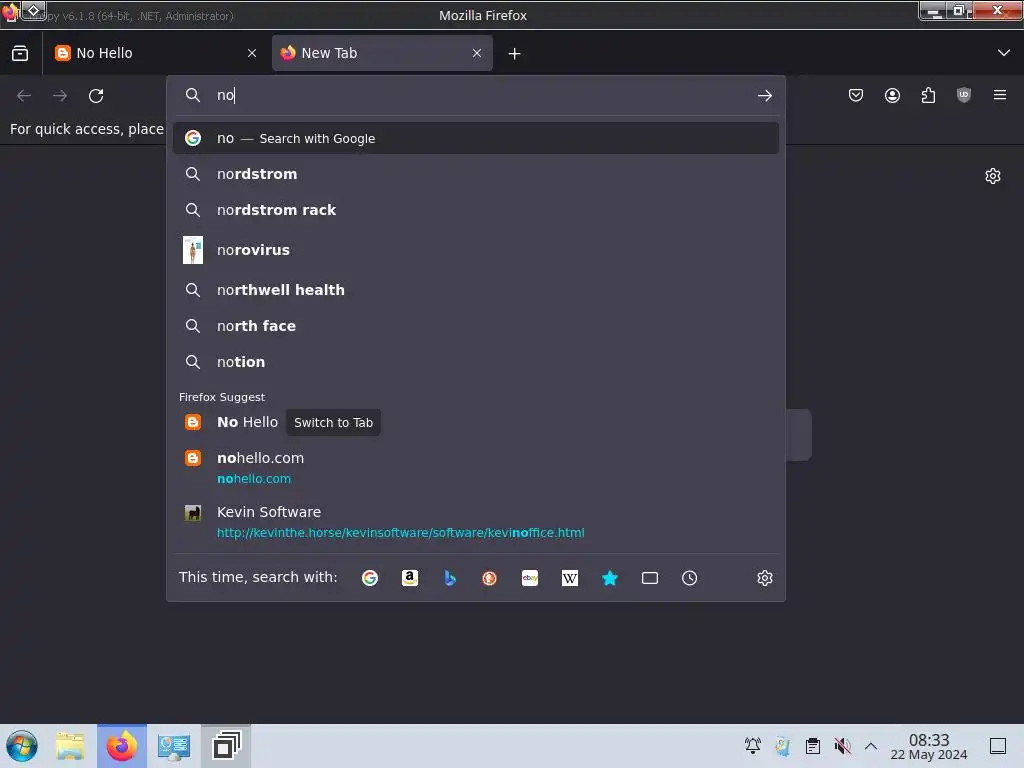Open the Windows Start button
The image size is (1024, 768).
point(22,746)
